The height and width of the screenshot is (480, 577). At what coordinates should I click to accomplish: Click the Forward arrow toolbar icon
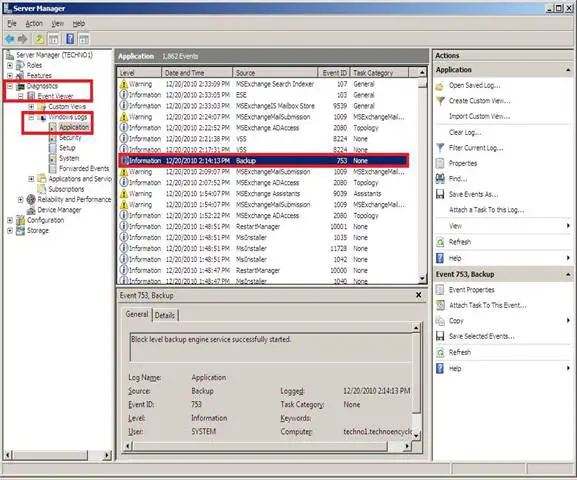[x=23, y=39]
